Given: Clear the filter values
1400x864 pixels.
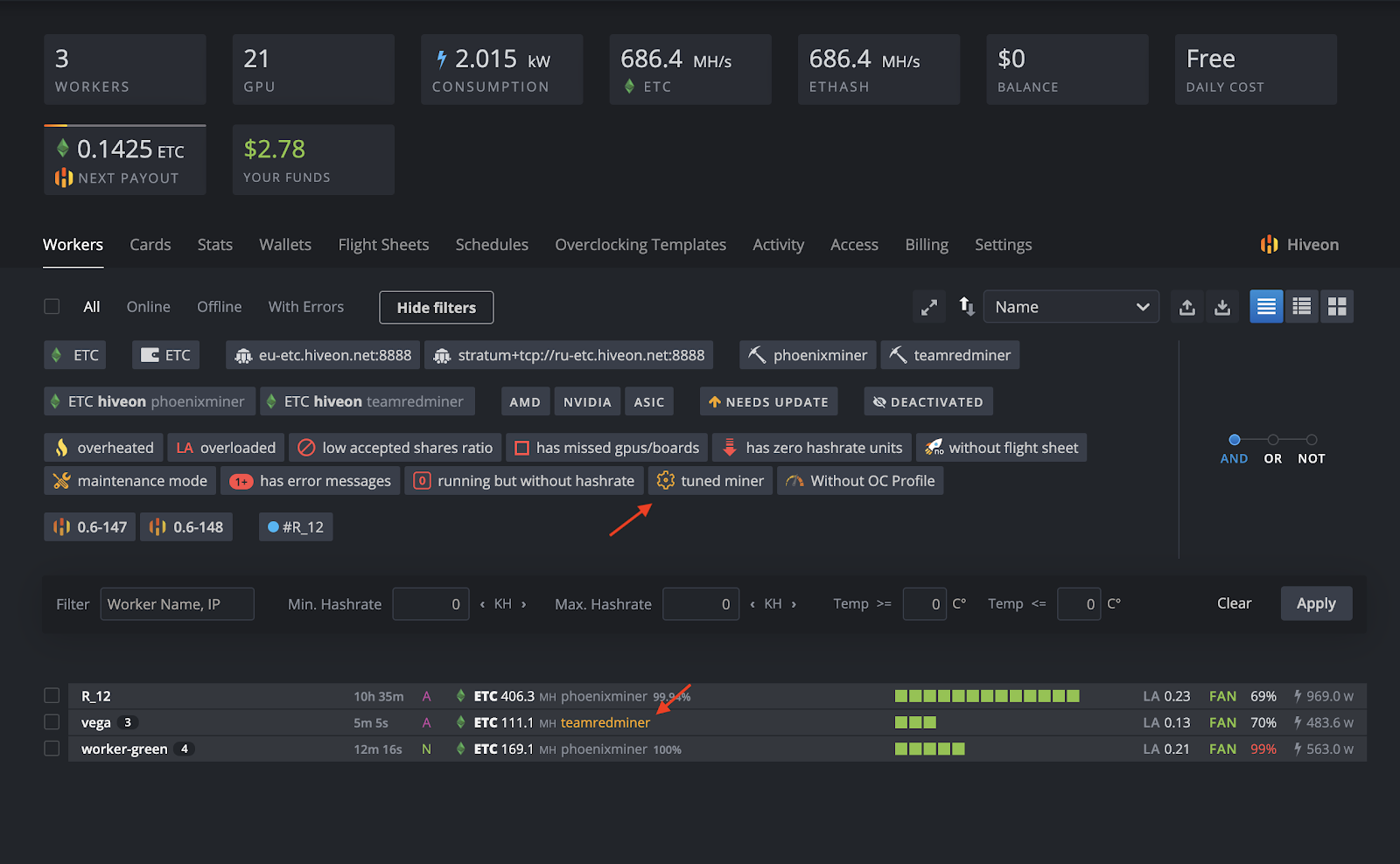Looking at the screenshot, I should pyautogui.click(x=1234, y=603).
